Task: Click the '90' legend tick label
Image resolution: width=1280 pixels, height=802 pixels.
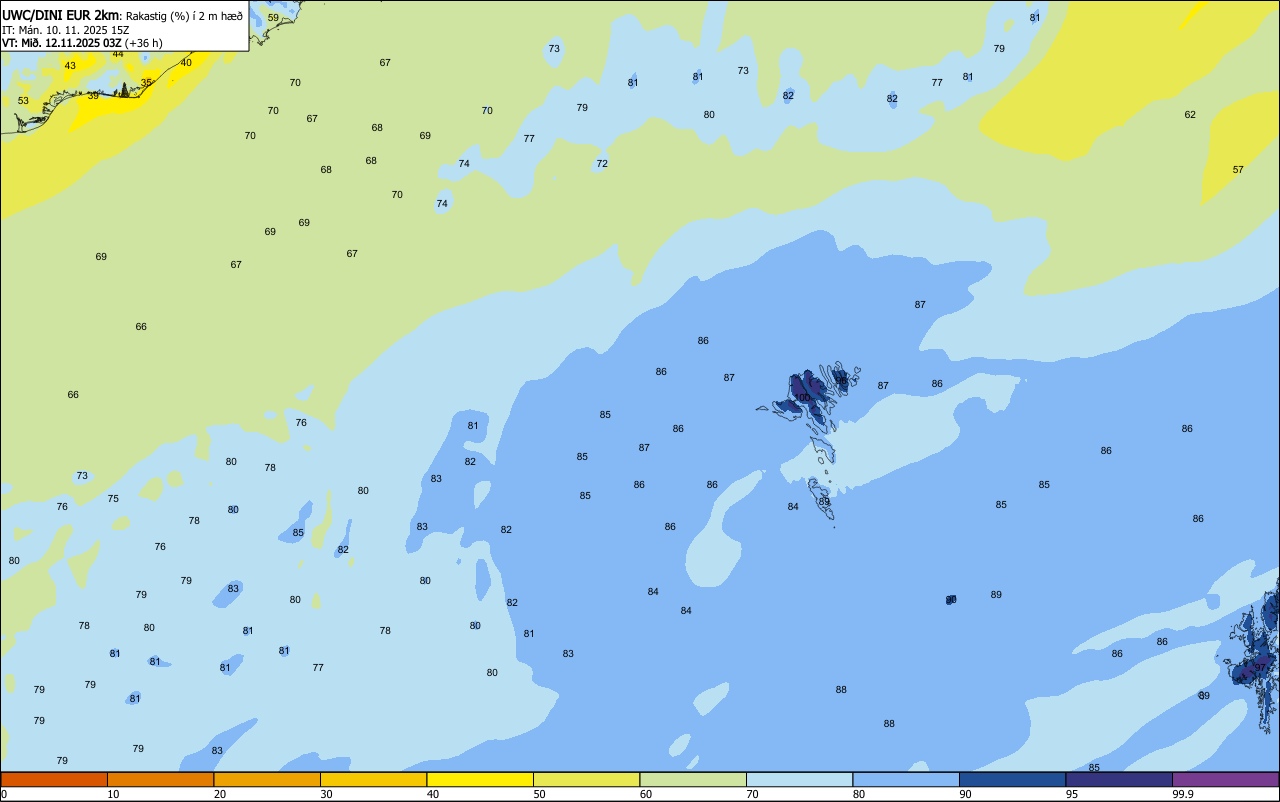Action: point(966,794)
